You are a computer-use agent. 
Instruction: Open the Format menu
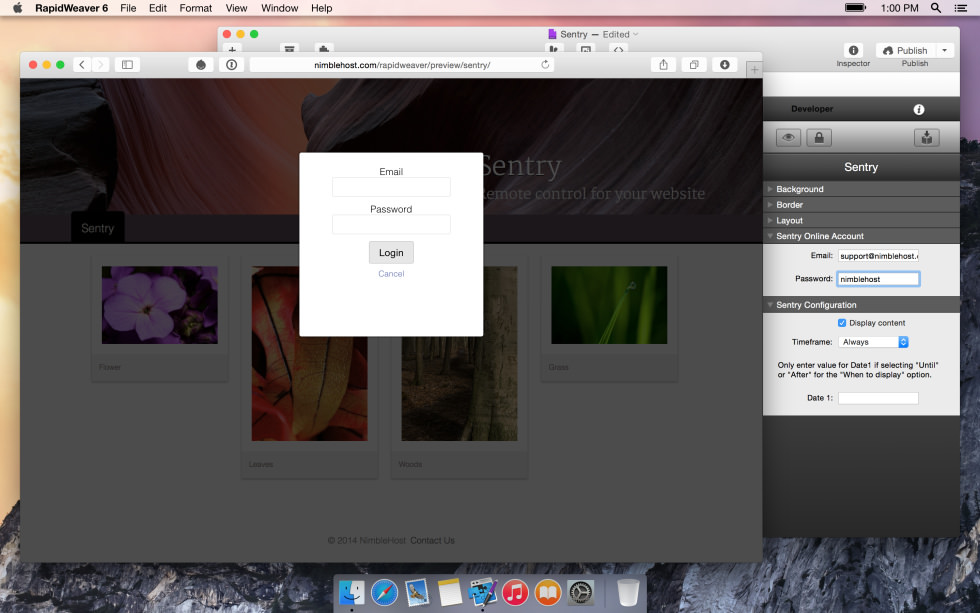(196, 8)
